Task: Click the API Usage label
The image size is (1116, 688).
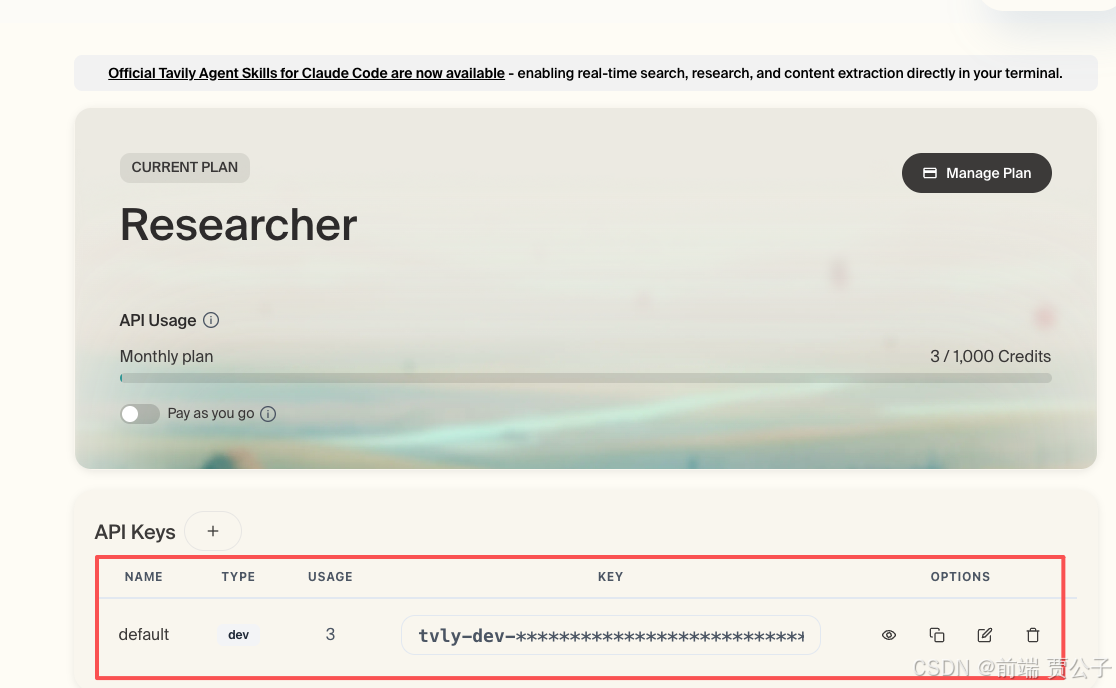Action: tap(158, 321)
